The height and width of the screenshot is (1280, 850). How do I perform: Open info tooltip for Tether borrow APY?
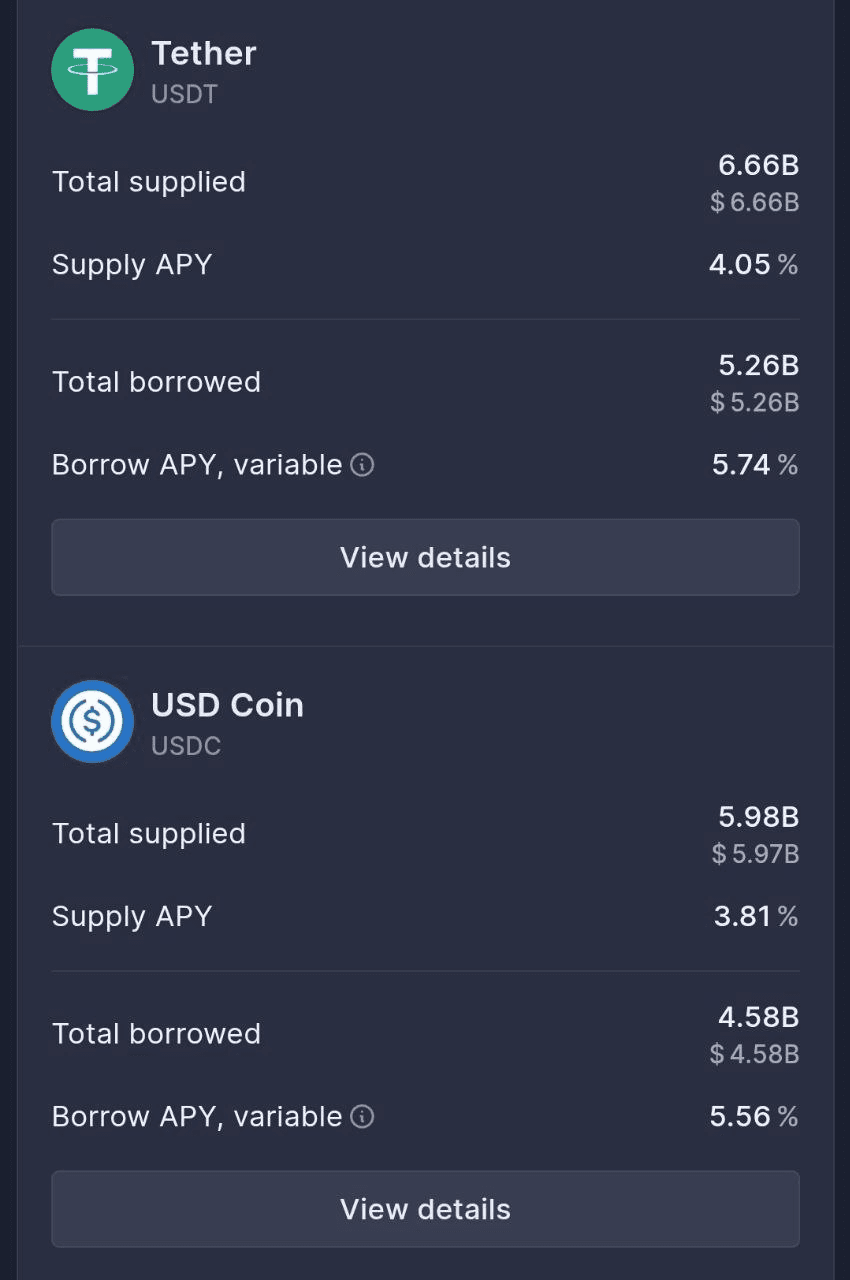tap(363, 465)
